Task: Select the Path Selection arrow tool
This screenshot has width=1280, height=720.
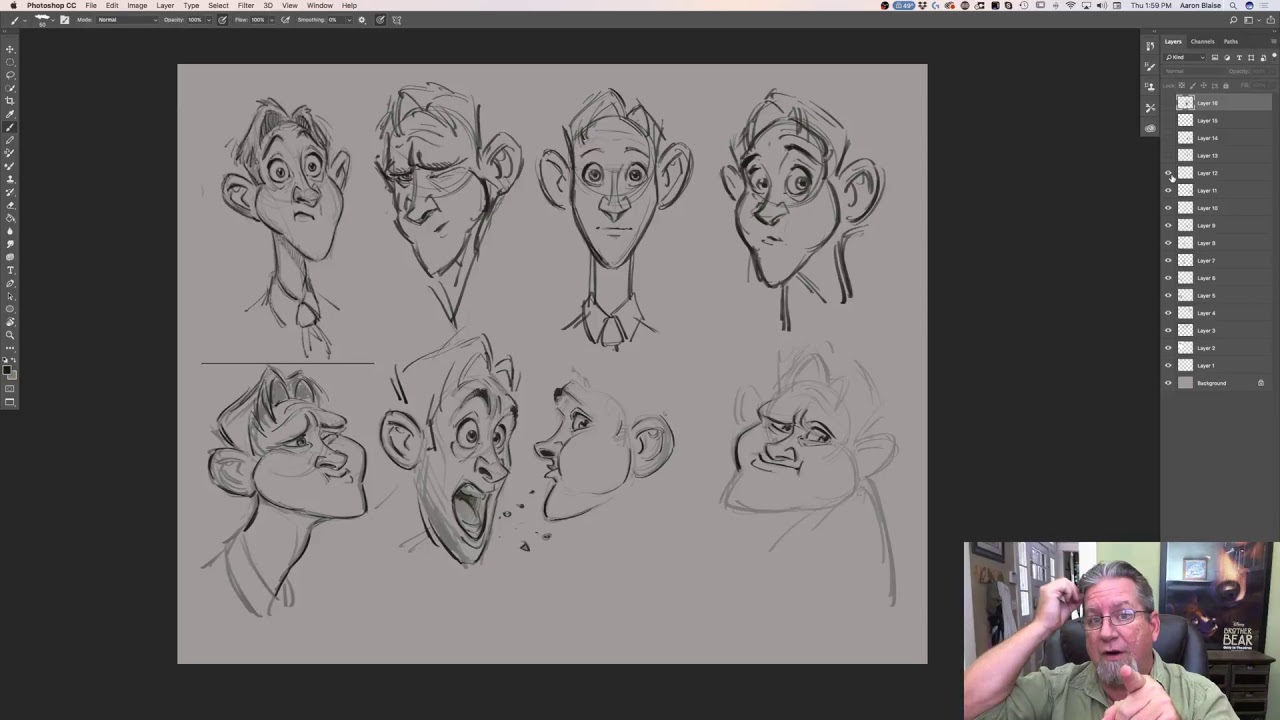Action: (10, 295)
